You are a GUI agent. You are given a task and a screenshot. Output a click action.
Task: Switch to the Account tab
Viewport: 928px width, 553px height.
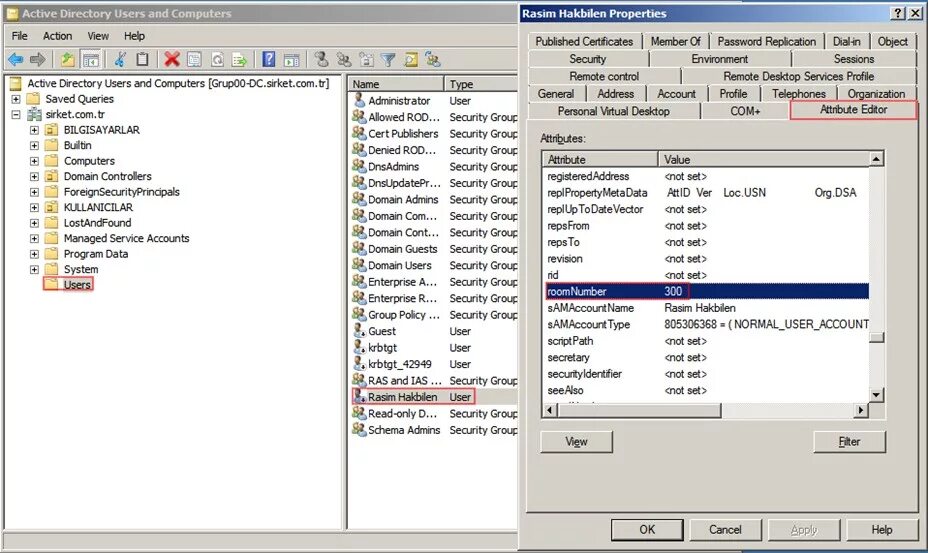click(x=676, y=94)
